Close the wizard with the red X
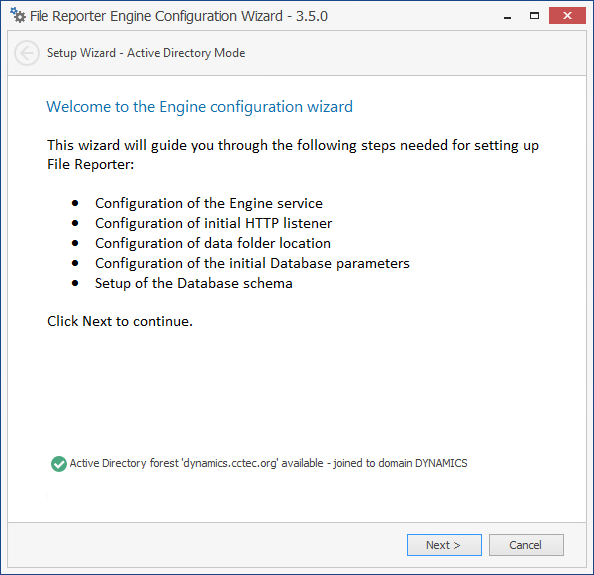Image resolution: width=594 pixels, height=575 pixels. 567,16
